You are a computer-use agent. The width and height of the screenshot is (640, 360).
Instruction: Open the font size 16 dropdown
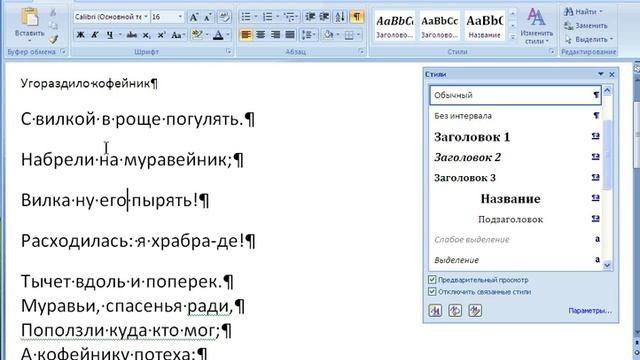(x=180, y=17)
